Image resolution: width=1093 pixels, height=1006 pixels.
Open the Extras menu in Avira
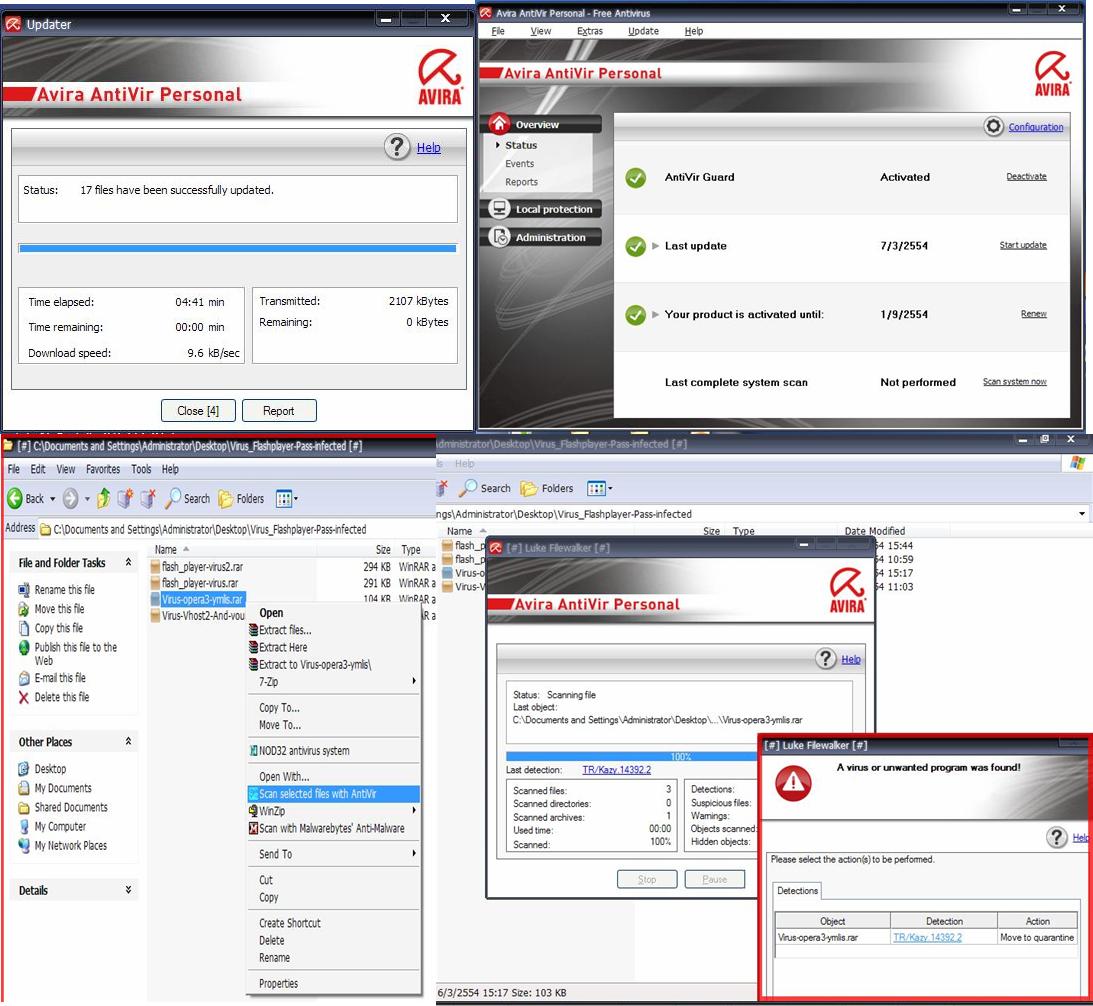click(x=590, y=31)
